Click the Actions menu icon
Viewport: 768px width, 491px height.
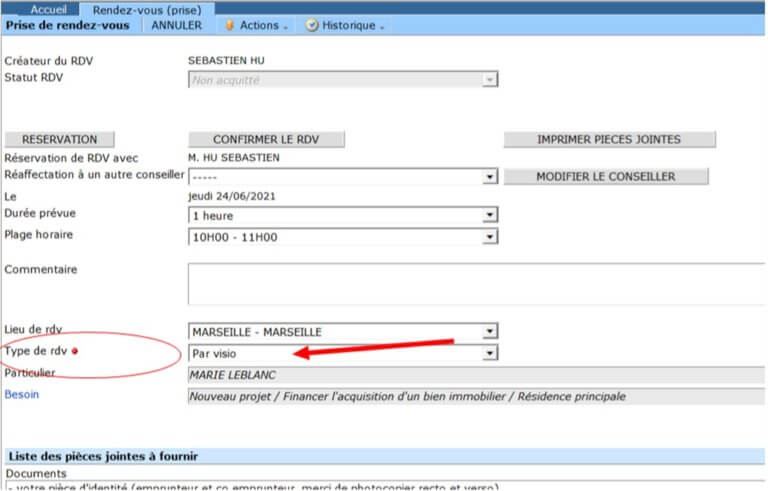[x=230, y=25]
